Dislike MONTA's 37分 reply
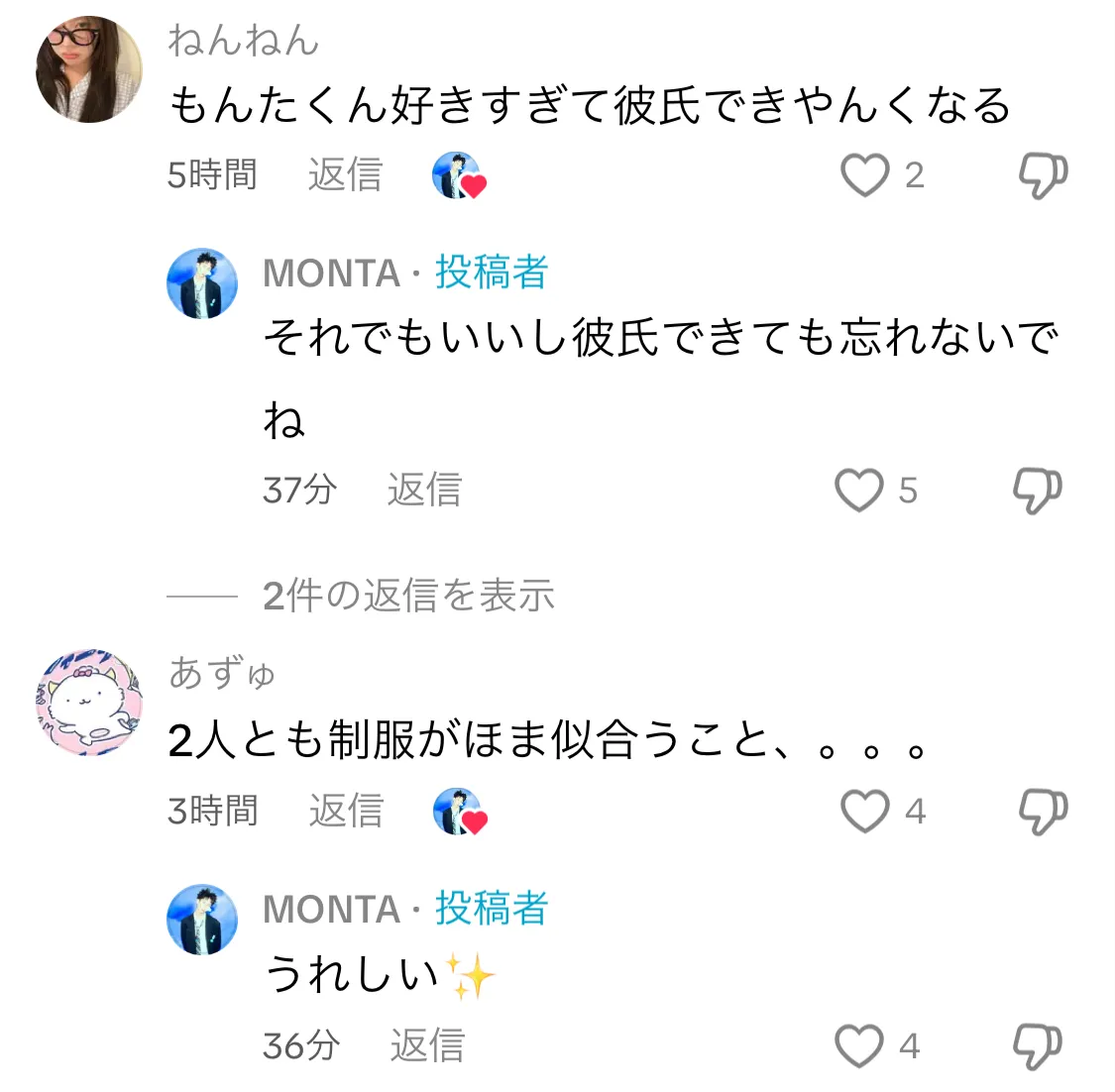This screenshot has height=1092, width=1115. [1037, 491]
